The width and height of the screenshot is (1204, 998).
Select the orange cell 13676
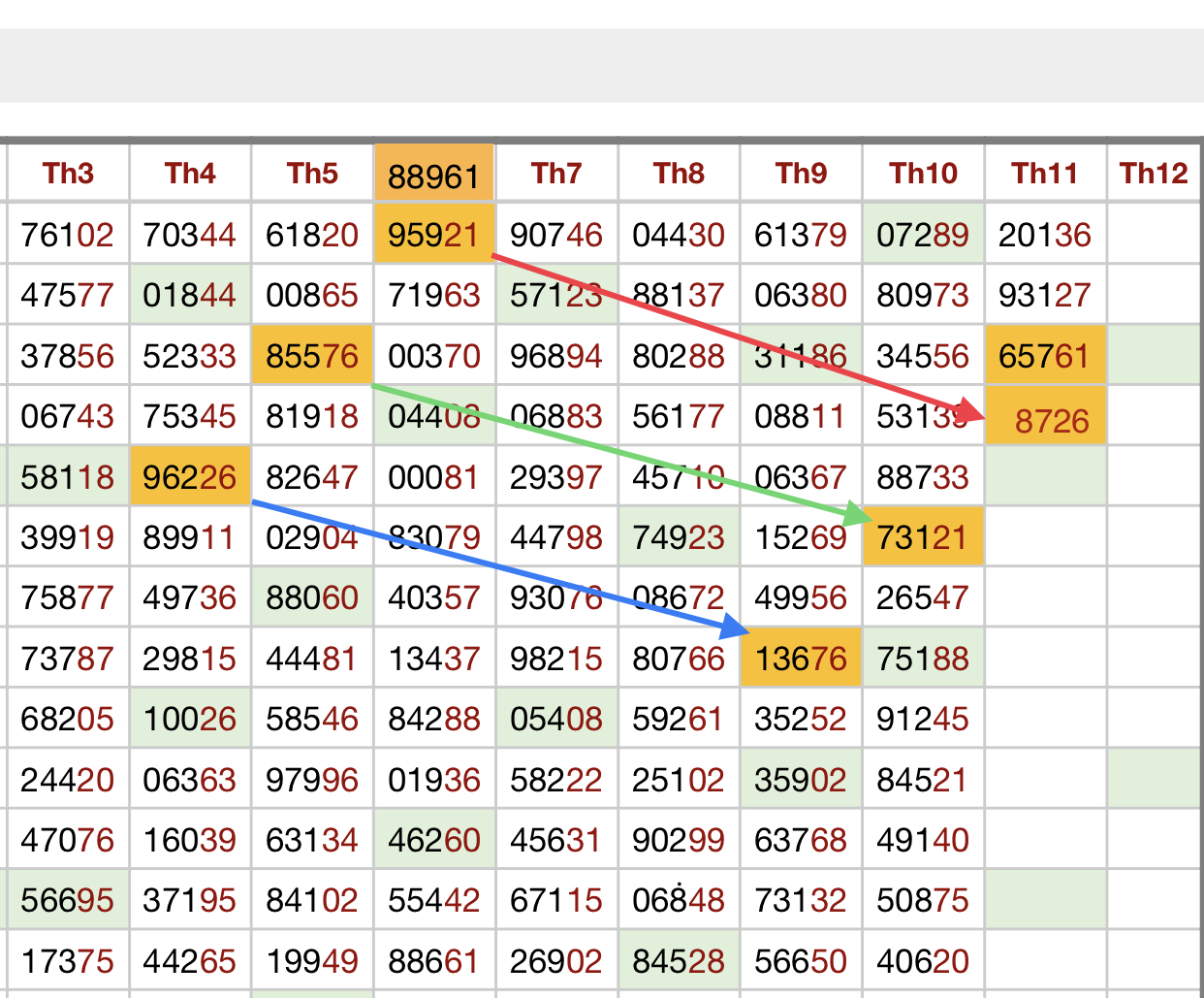tap(801, 659)
